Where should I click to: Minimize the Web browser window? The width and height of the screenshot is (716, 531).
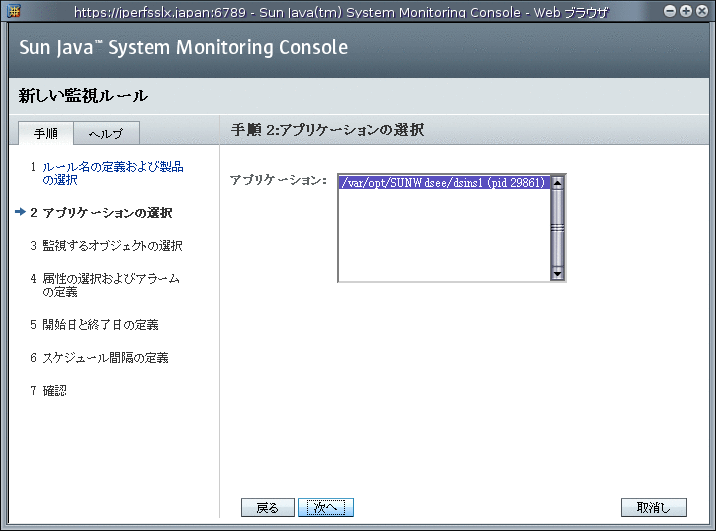[669, 11]
